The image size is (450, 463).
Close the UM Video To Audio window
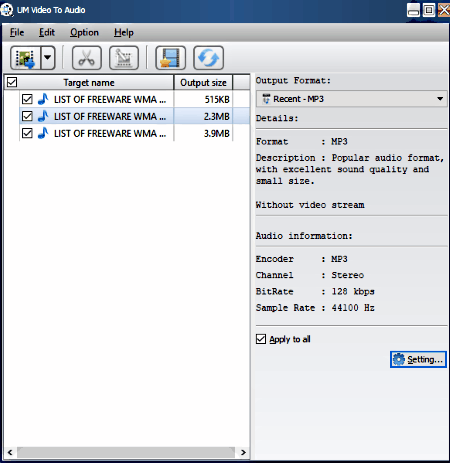pos(444,10)
